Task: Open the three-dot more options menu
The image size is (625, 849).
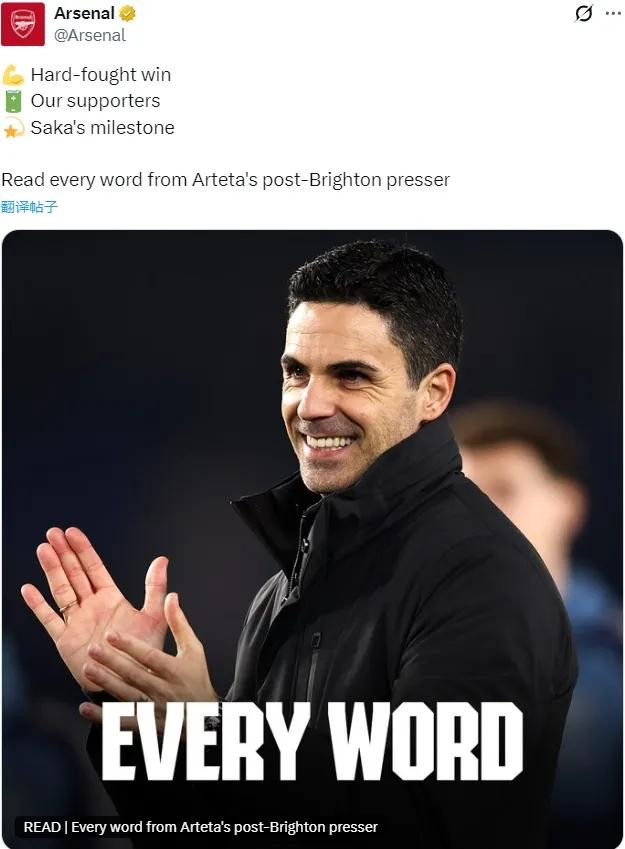Action: [x=613, y=13]
